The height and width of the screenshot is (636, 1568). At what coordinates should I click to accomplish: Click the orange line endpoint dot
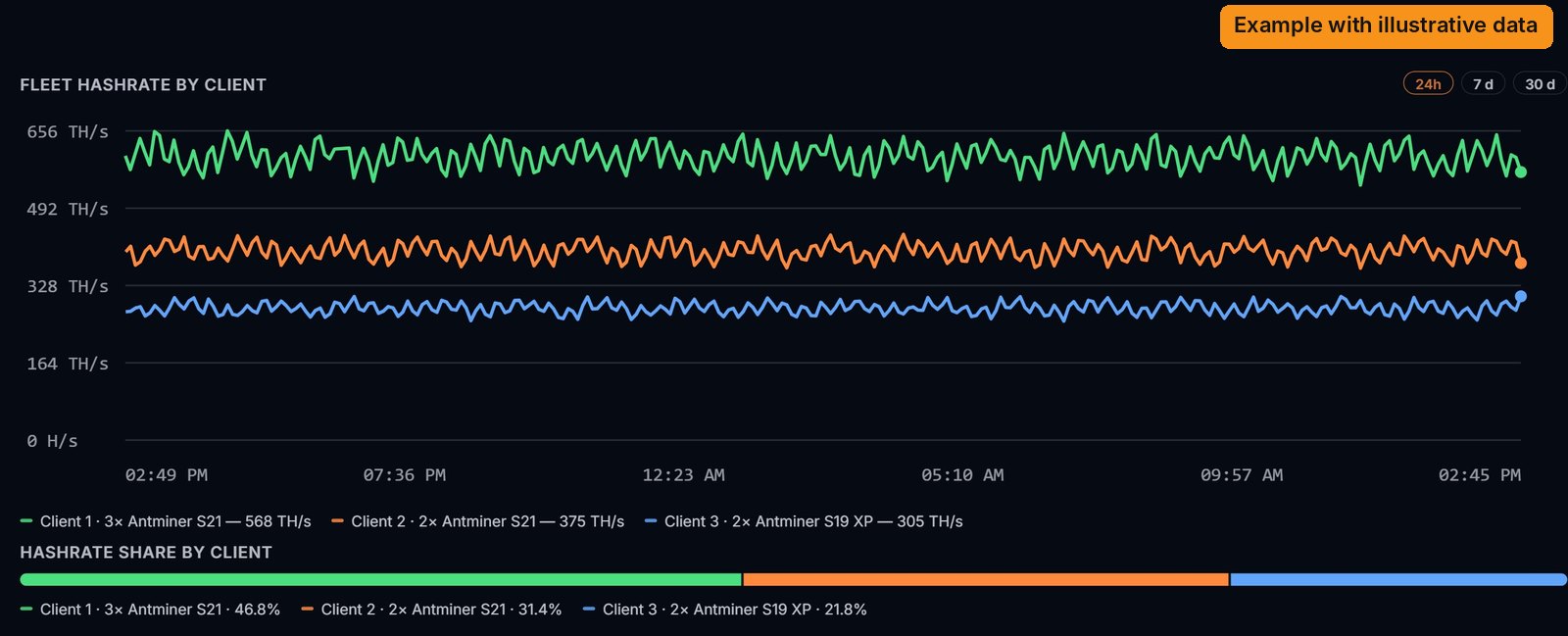click(1521, 263)
